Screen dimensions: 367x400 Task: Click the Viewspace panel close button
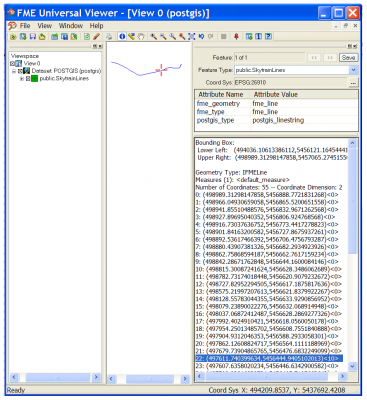coord(100,46)
